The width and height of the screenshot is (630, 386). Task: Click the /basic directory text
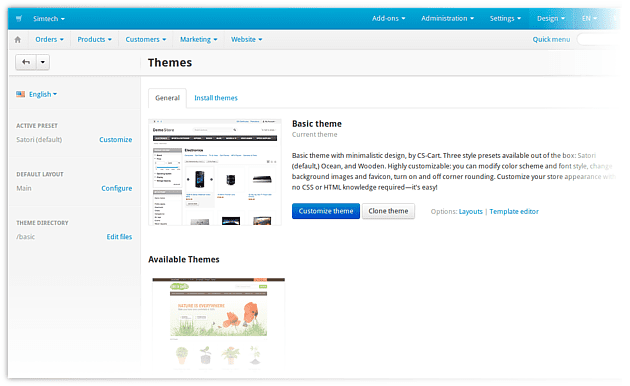[25, 237]
